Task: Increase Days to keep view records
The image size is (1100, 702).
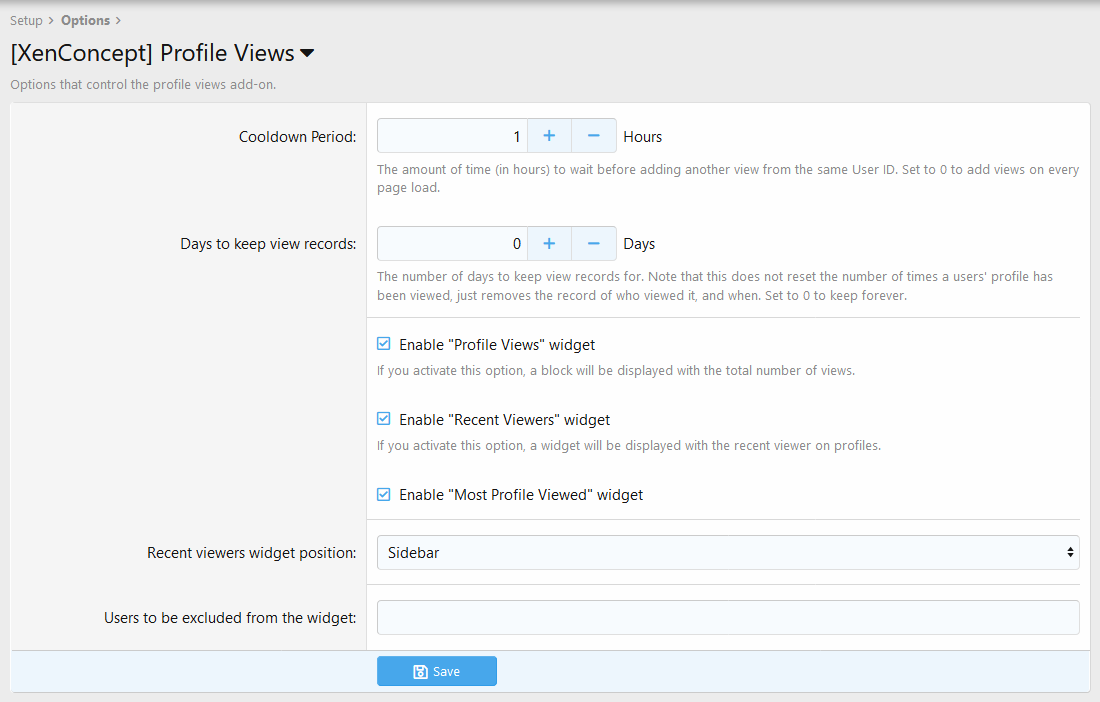Action: 549,243
